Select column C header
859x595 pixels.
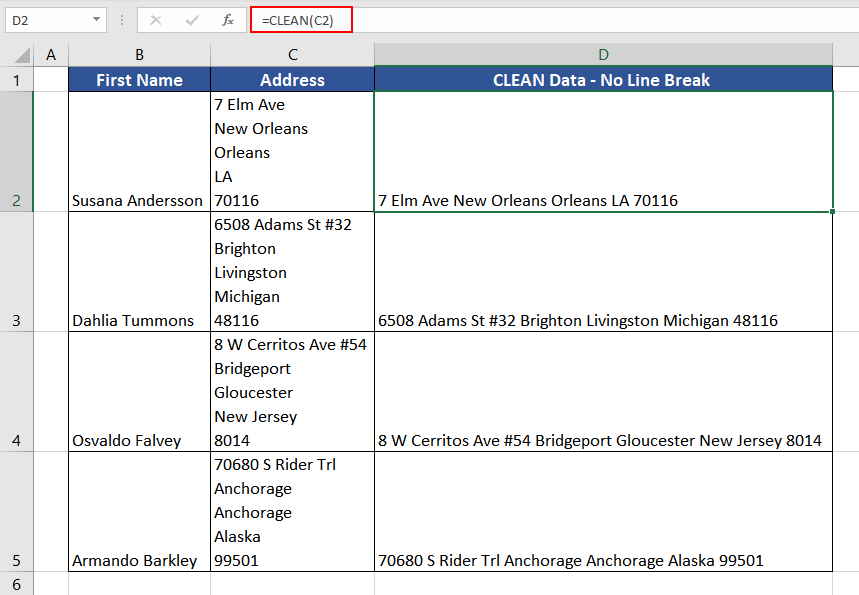(292, 55)
